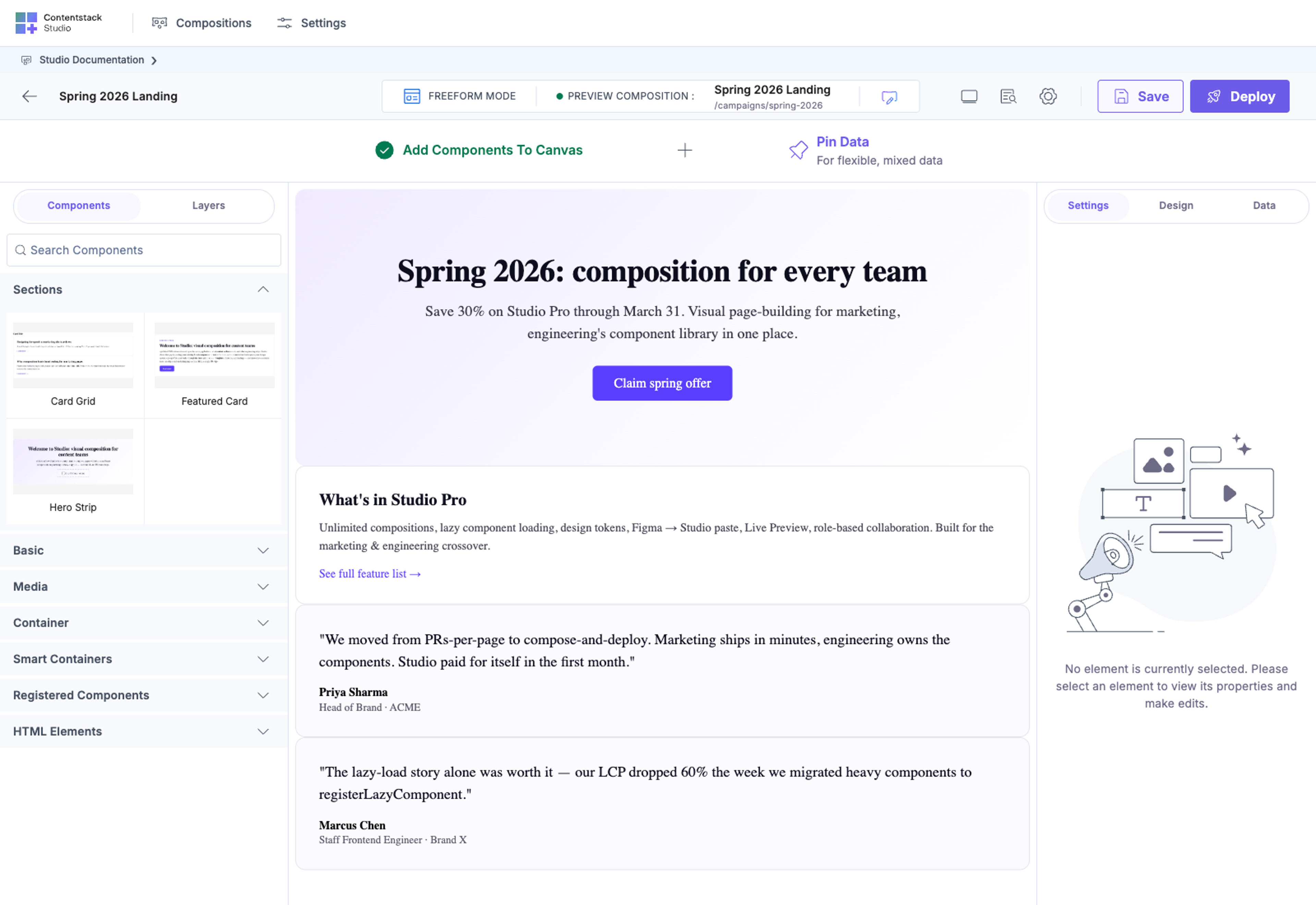Viewport: 1316px width, 905px height.
Task: Click the search-document icon in toolbar
Action: [x=1008, y=96]
